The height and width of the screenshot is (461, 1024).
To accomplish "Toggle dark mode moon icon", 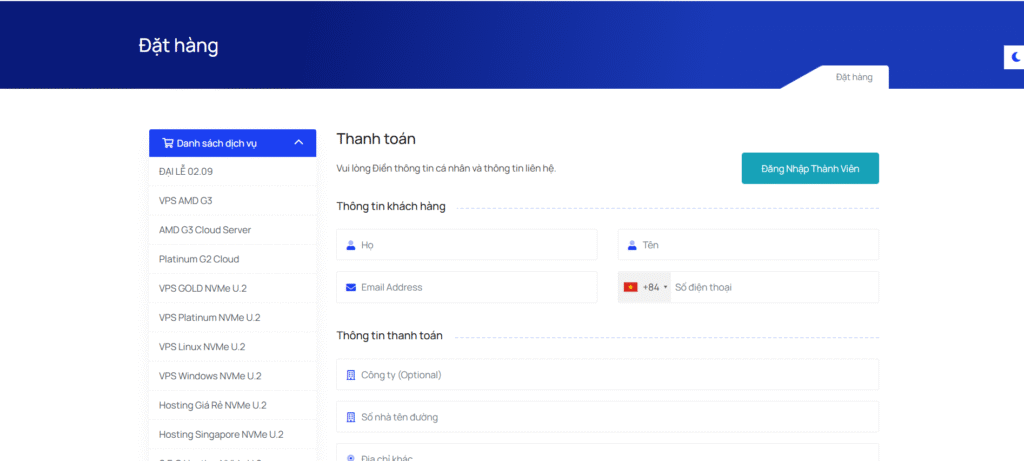I will pyautogui.click(x=1015, y=58).
